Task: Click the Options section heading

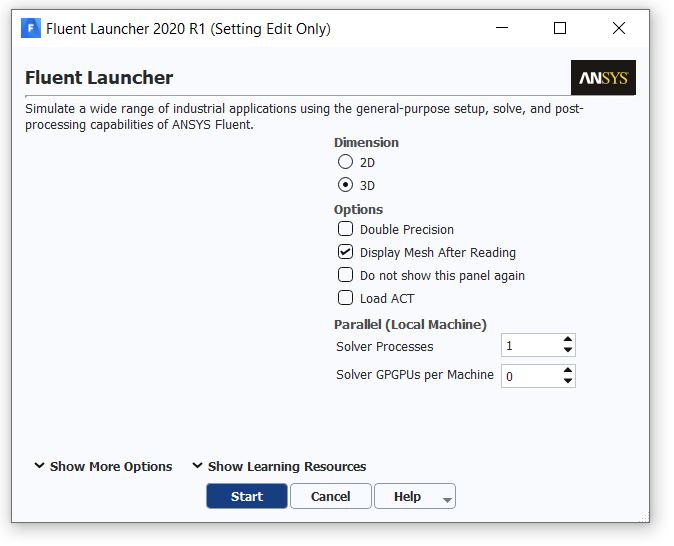Action: coord(358,209)
